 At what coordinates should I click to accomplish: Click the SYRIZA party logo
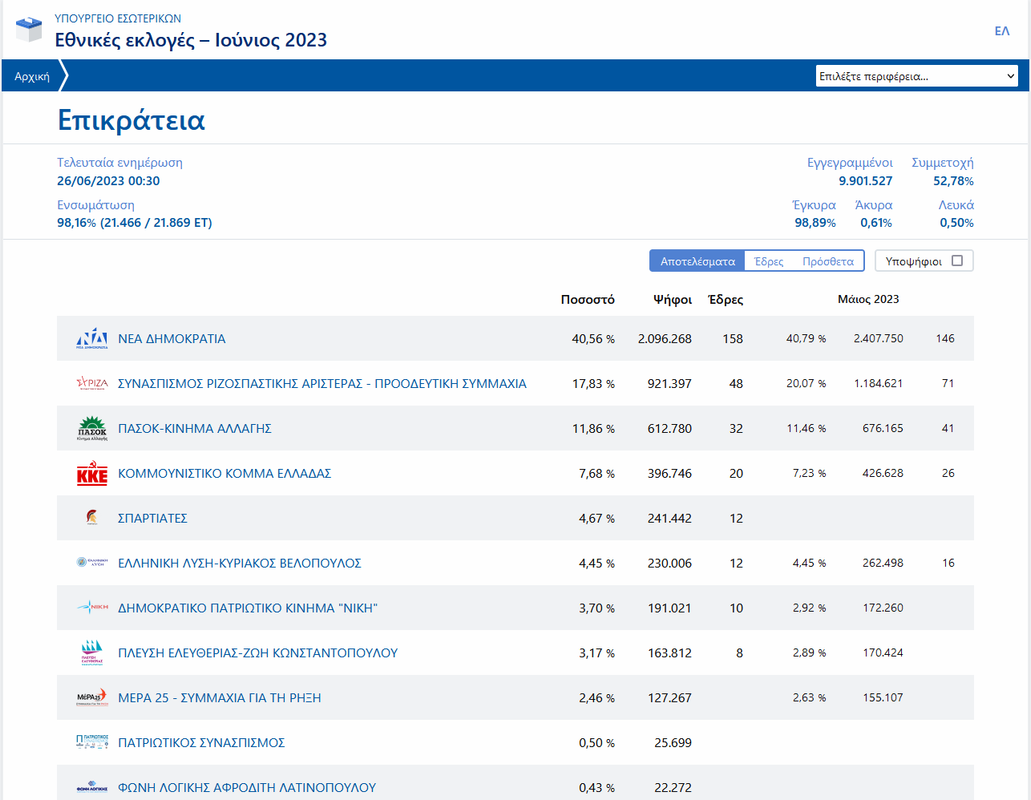pos(92,383)
